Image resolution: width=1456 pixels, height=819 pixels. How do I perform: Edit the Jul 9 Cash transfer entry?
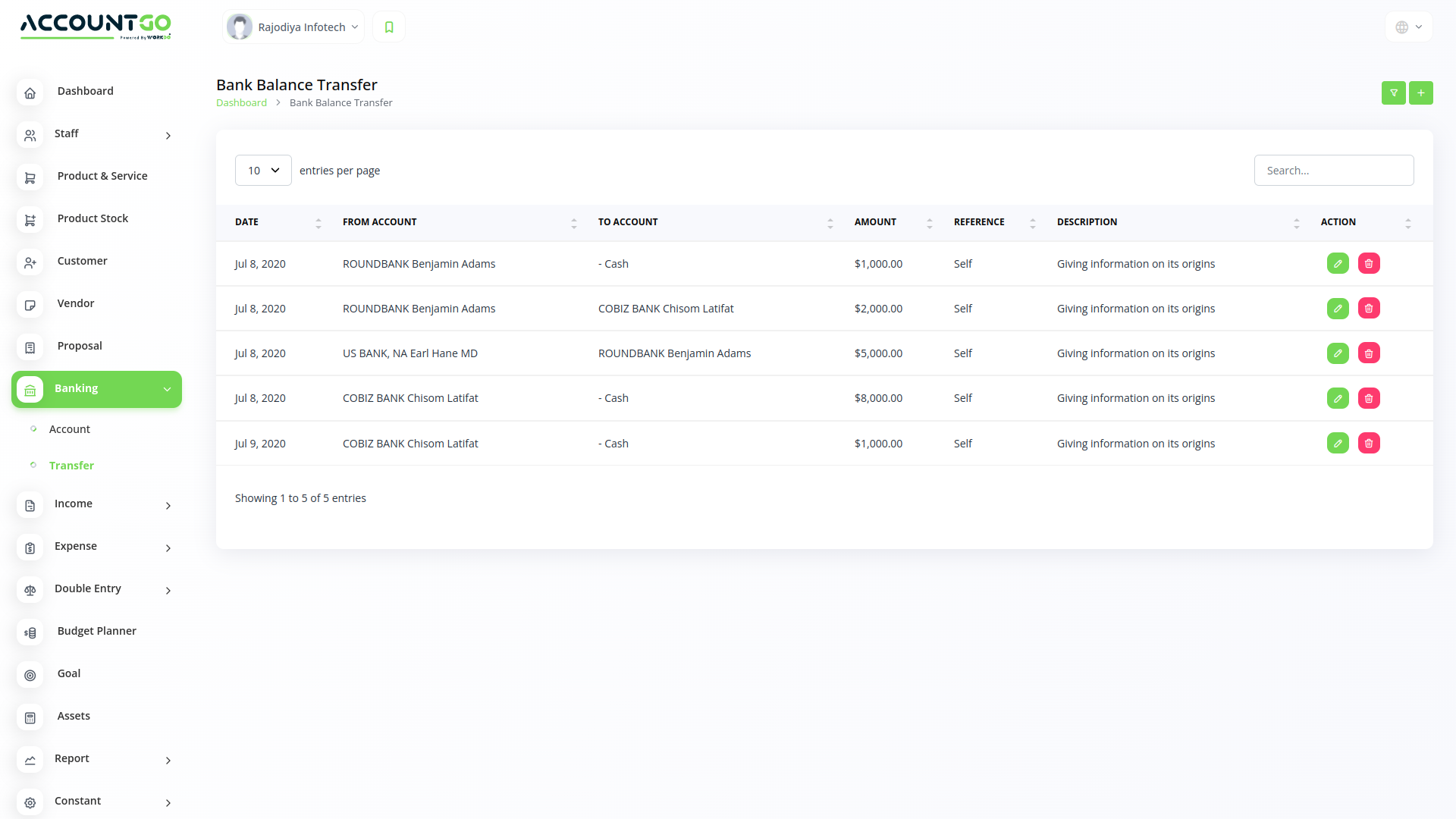(x=1338, y=443)
